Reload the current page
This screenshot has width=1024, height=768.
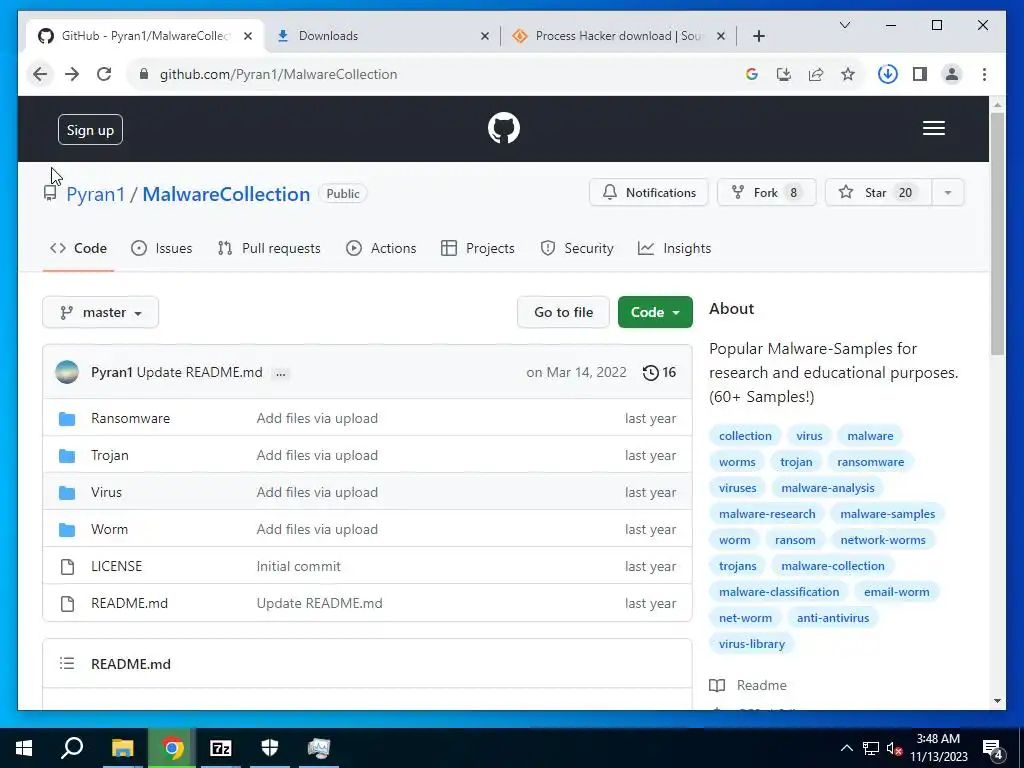pyautogui.click(x=104, y=74)
